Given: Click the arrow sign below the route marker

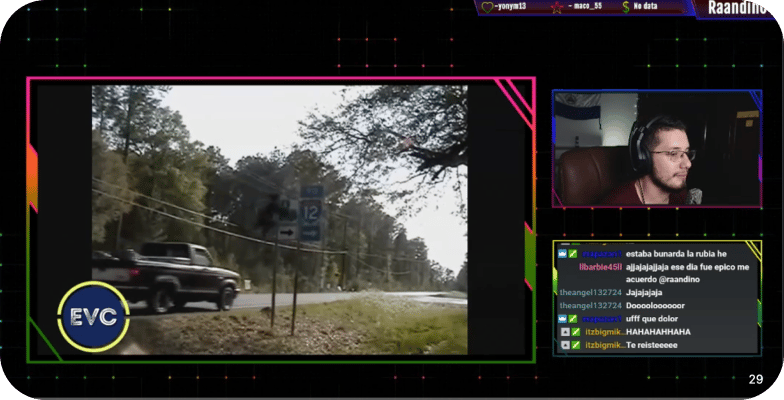Looking at the screenshot, I should pyautogui.click(x=287, y=232).
